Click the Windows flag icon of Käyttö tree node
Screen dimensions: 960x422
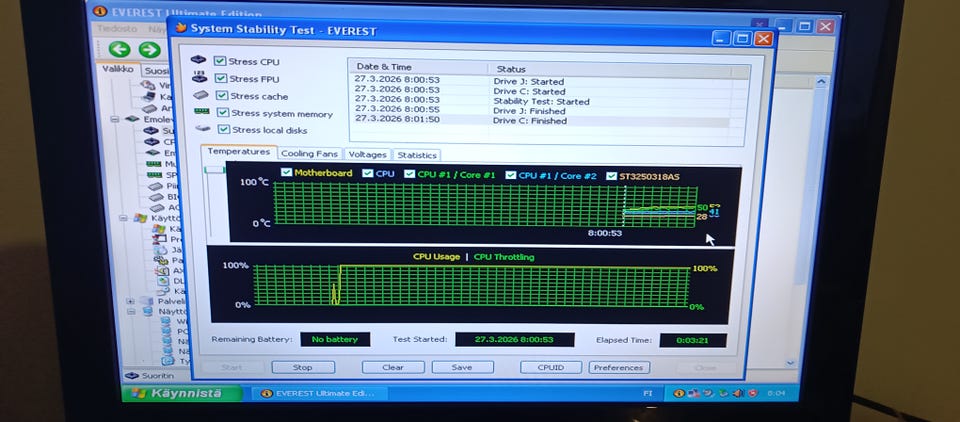[x=140, y=218]
